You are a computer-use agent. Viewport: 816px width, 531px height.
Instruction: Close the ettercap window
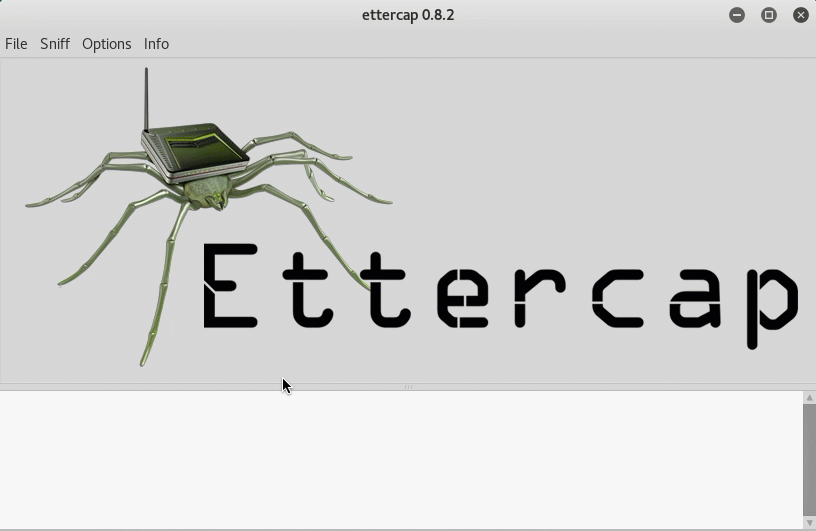(x=800, y=15)
